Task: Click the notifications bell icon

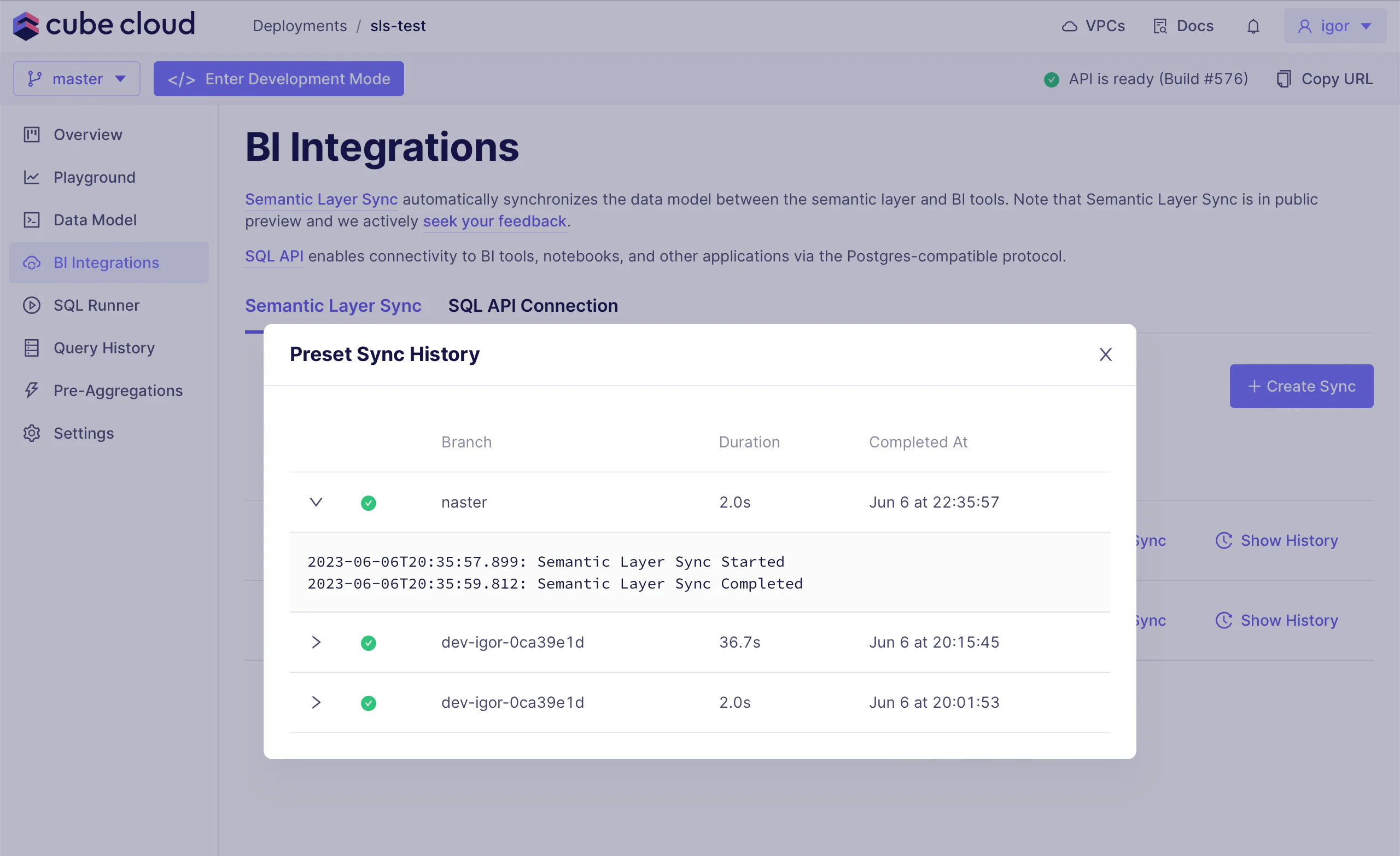Action: pos(1253,26)
